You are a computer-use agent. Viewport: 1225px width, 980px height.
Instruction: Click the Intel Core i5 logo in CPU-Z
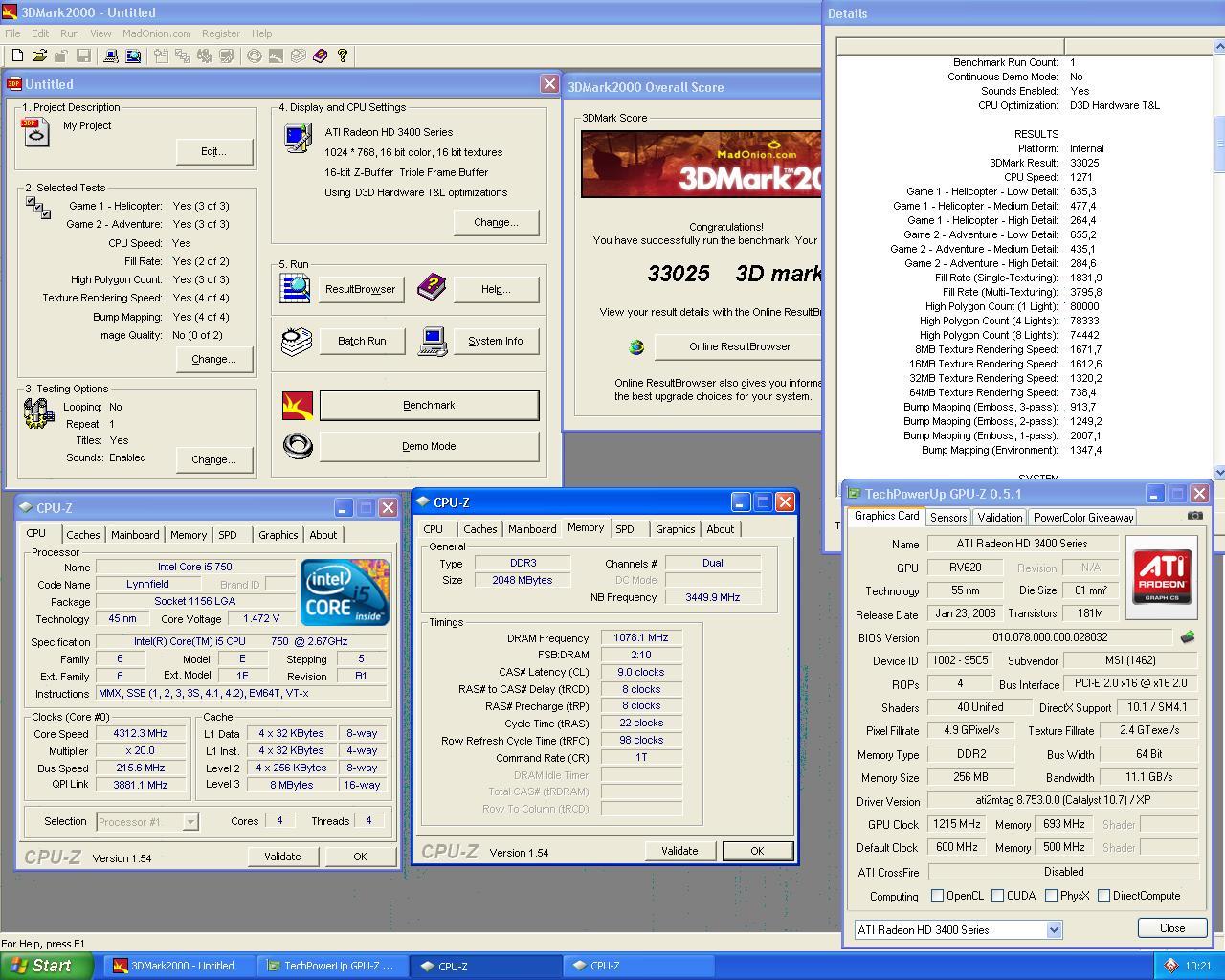(x=345, y=592)
